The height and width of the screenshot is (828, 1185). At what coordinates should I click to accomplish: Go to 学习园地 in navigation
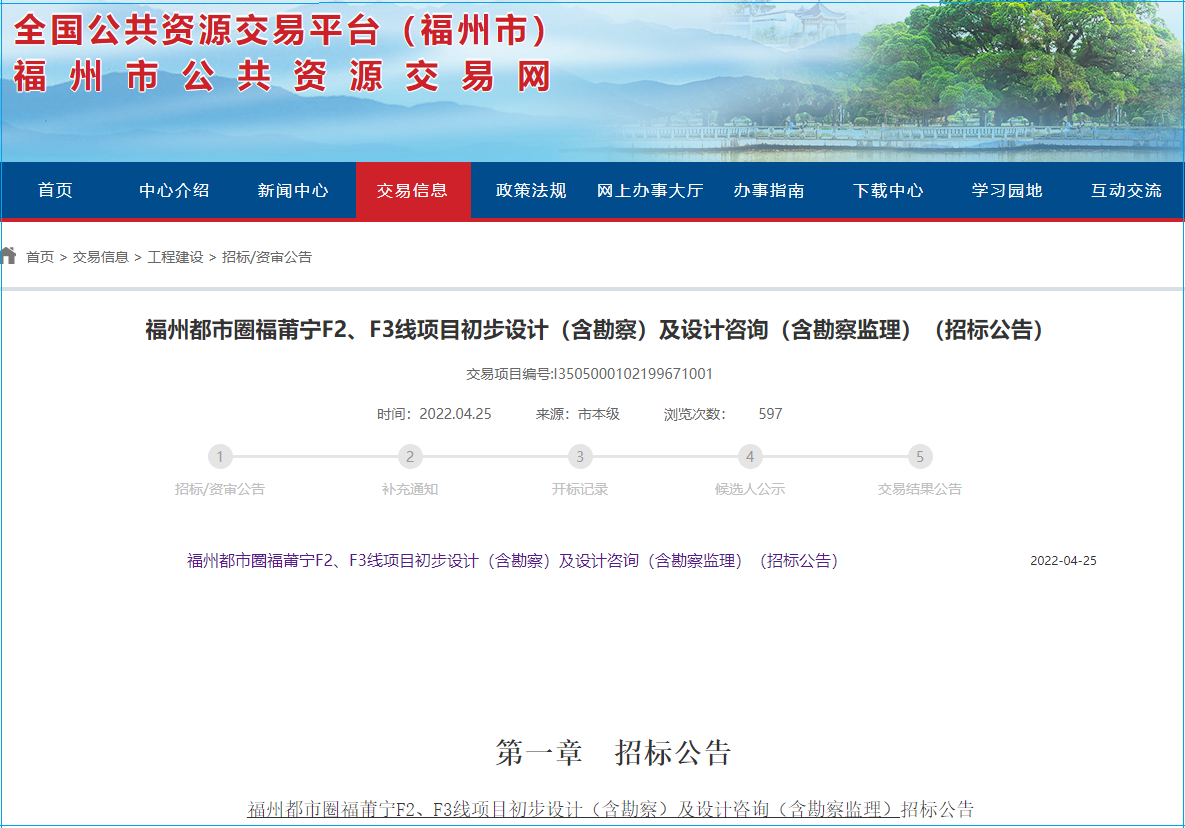tap(1007, 190)
